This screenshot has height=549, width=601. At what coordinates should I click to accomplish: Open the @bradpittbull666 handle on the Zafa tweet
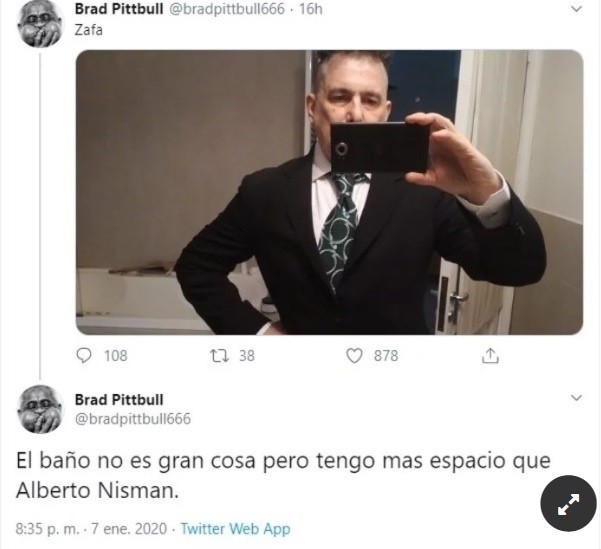[x=227, y=9]
